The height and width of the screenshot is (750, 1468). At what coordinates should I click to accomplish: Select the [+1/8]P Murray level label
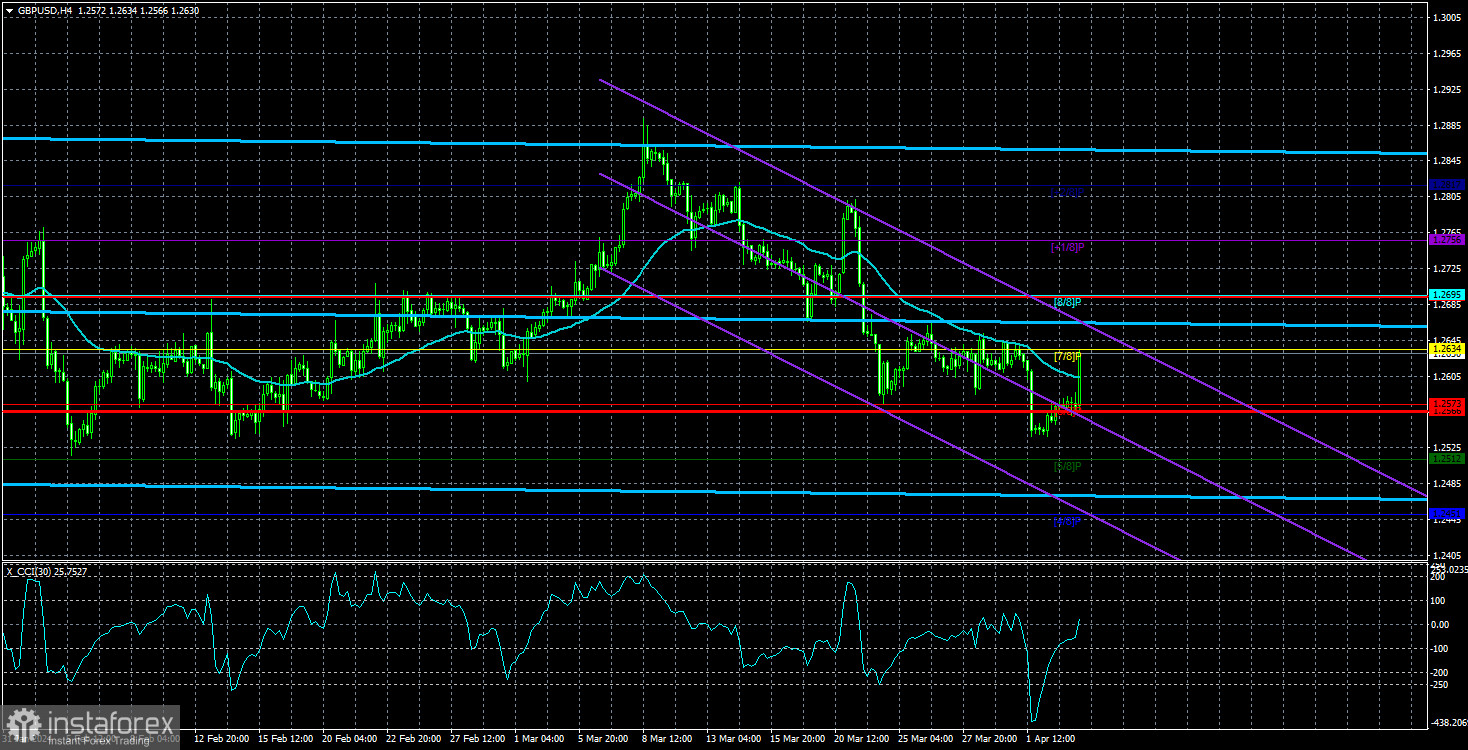click(1066, 246)
